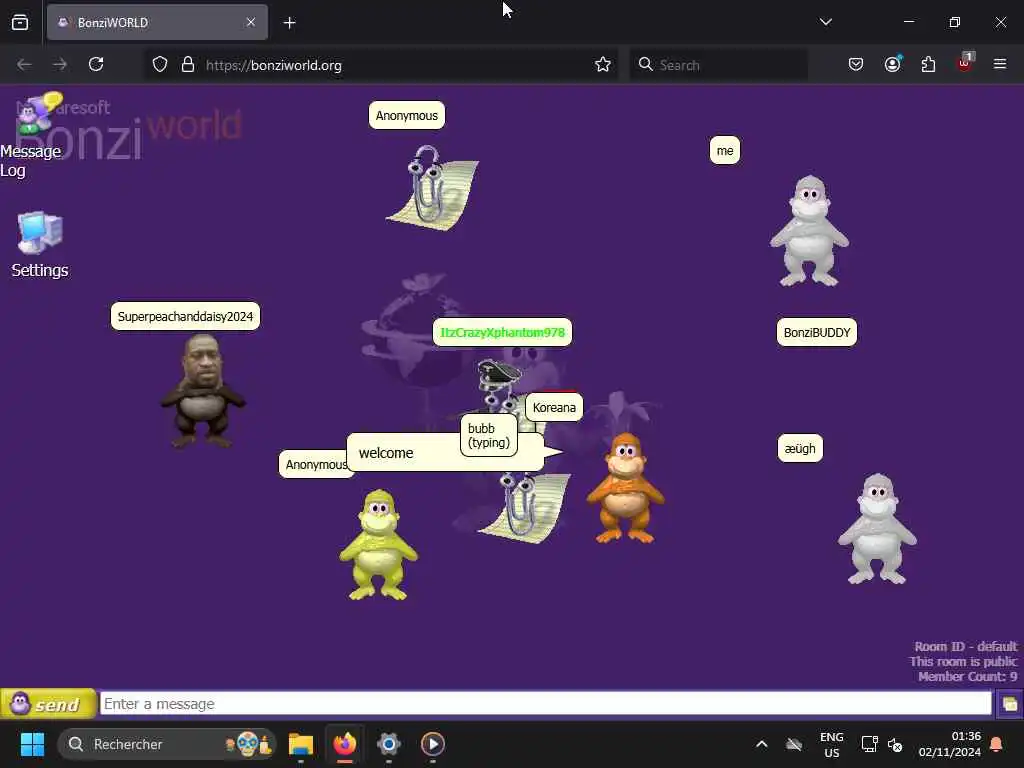Screen dimensions: 1024x768
Task: Click the bonziworld.org address bar
Action: click(x=382, y=65)
